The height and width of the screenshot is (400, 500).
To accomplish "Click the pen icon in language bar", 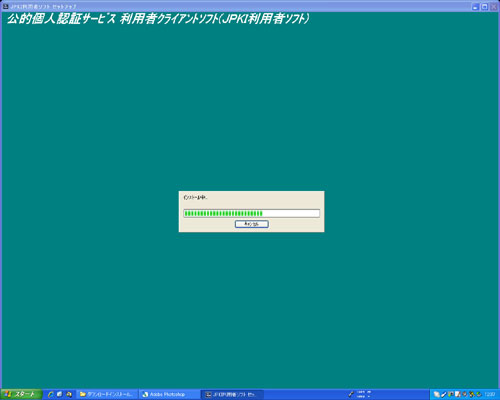I will [x=351, y=394].
